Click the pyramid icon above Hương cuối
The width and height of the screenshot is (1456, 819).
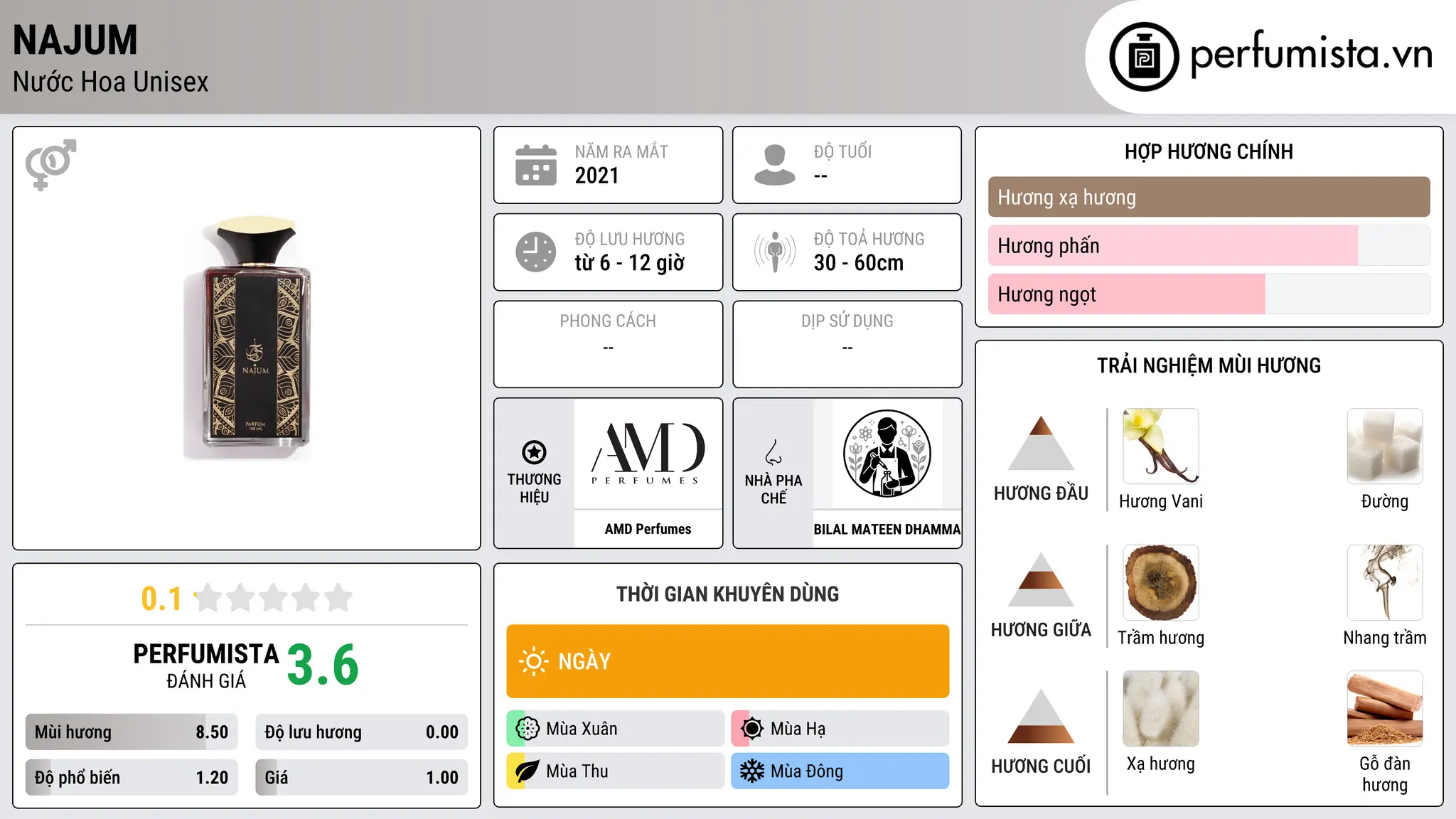tap(1041, 716)
